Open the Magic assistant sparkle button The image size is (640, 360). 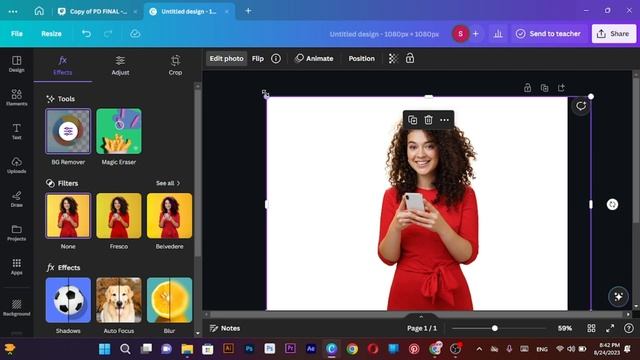tap(618, 297)
